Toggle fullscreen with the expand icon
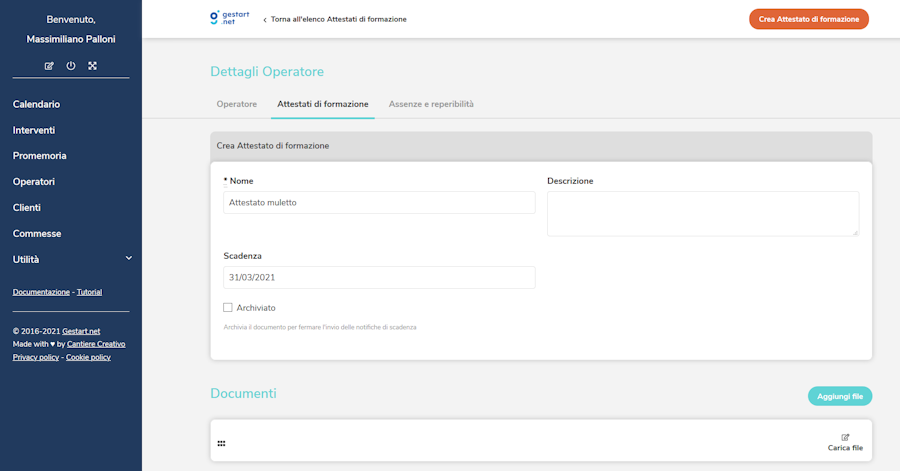Viewport: 900px width, 471px height. tap(92, 66)
